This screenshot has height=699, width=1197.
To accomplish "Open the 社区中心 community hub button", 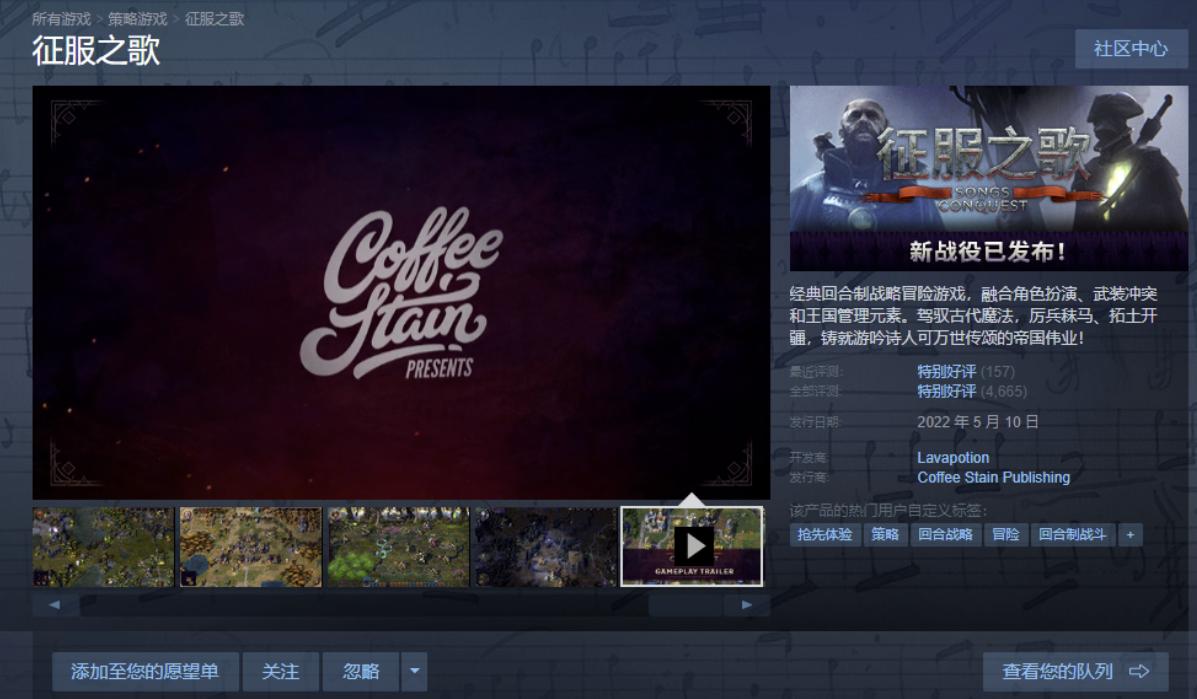I will 1131,49.
